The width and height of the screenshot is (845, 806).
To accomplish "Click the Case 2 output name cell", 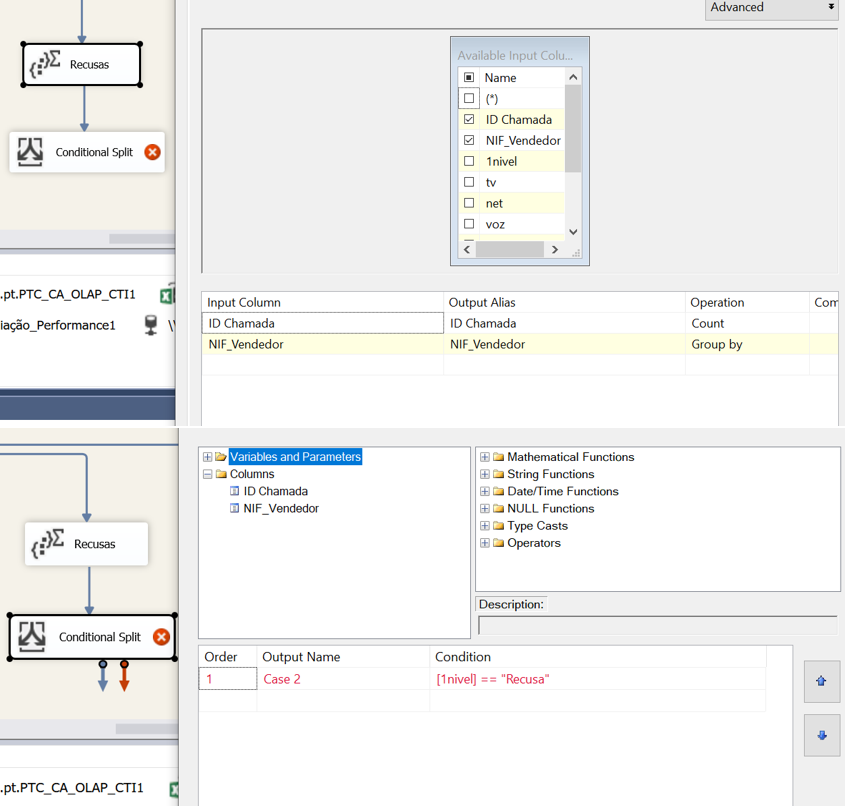I will pos(343,679).
